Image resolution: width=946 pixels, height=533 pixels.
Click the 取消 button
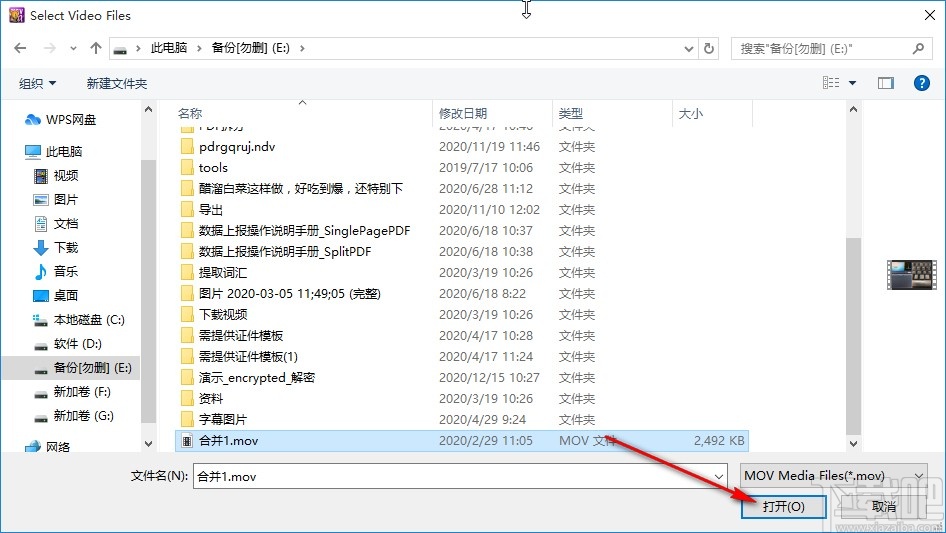[883, 506]
